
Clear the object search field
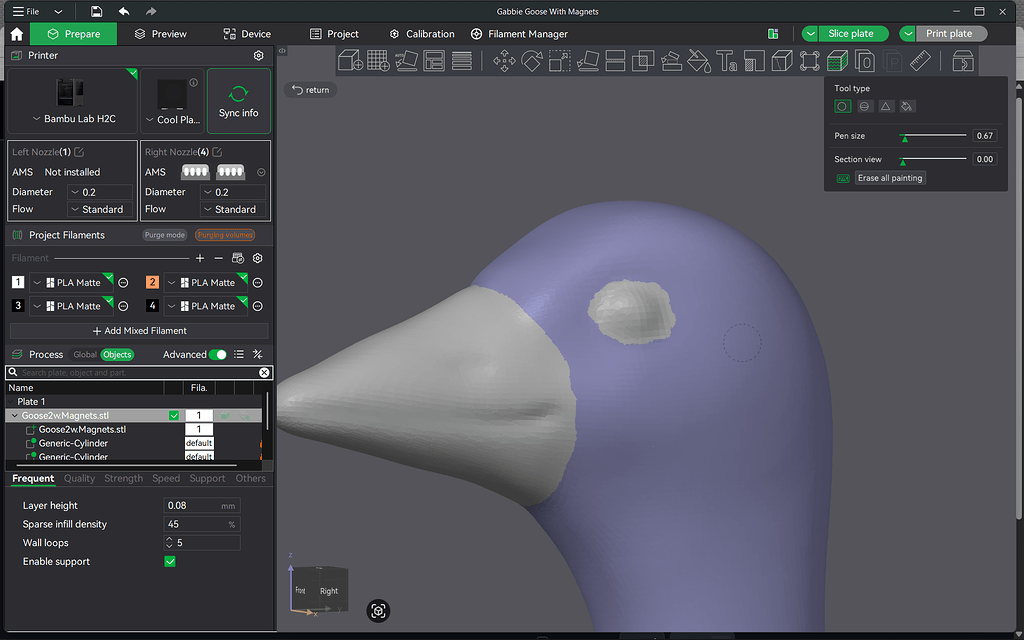[264, 372]
